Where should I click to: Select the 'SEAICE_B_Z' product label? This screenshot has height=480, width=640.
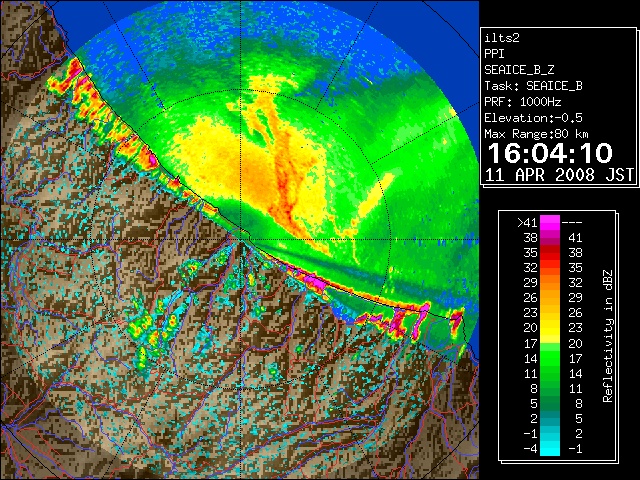click(519, 70)
